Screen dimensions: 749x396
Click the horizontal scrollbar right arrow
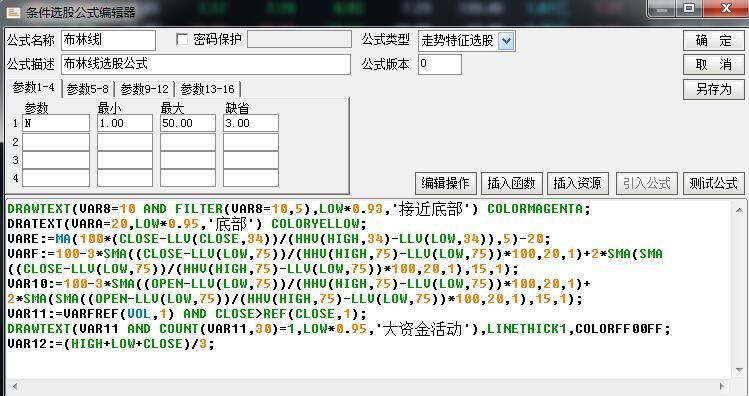point(722,386)
